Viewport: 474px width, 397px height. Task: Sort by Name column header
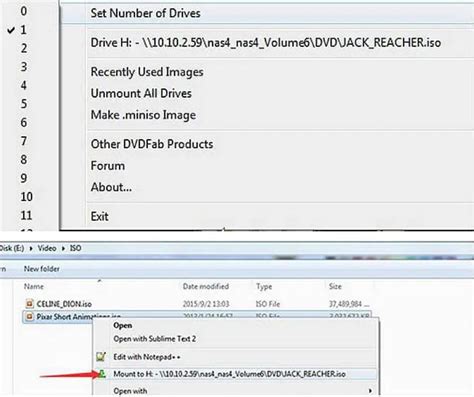[34, 287]
